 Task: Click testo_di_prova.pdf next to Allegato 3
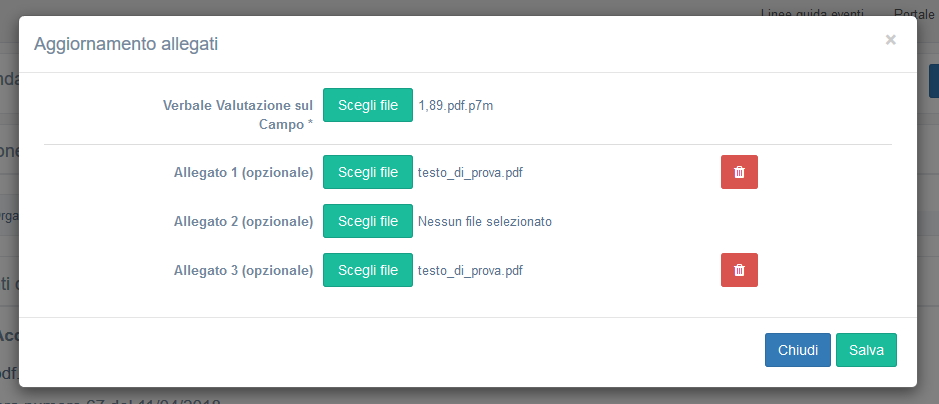(470, 271)
